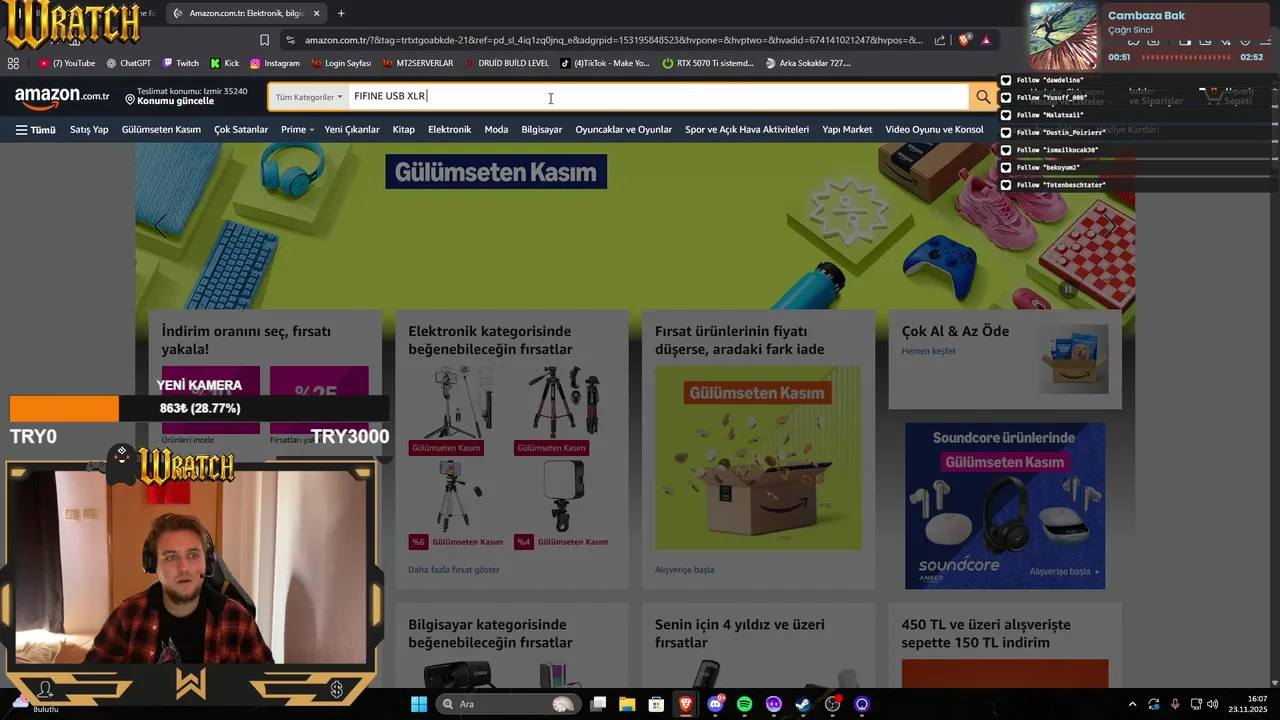Click the microphone icon in system tray
1280x720 pixels.
1175,704
